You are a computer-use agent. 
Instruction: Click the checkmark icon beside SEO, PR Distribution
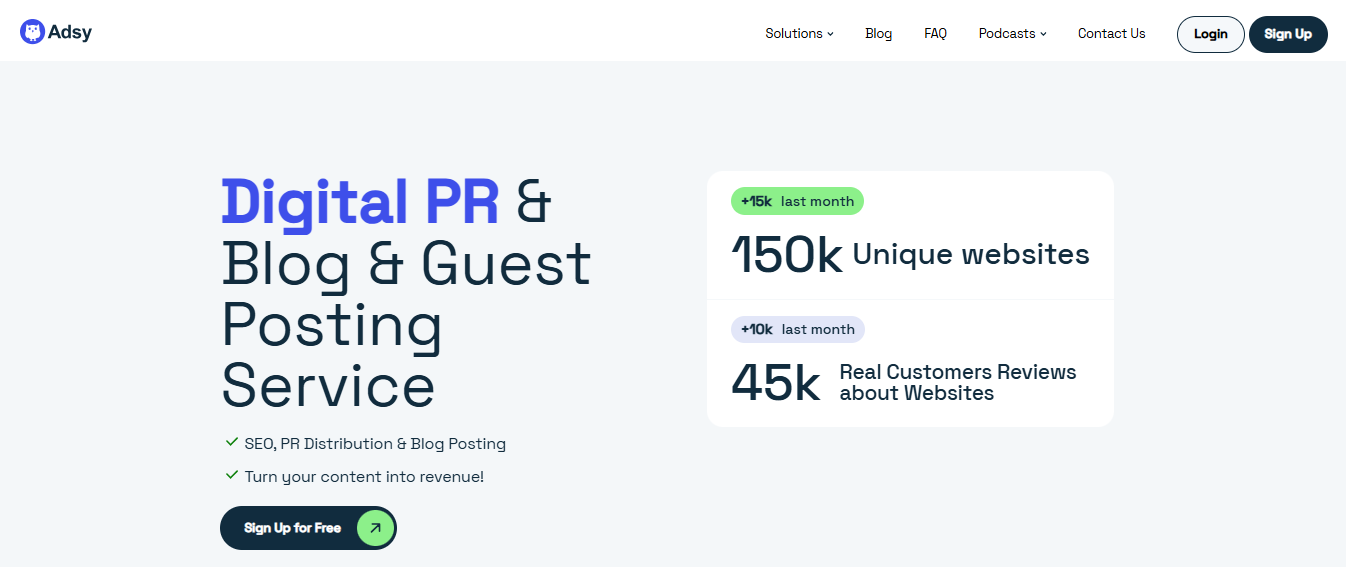[231, 442]
